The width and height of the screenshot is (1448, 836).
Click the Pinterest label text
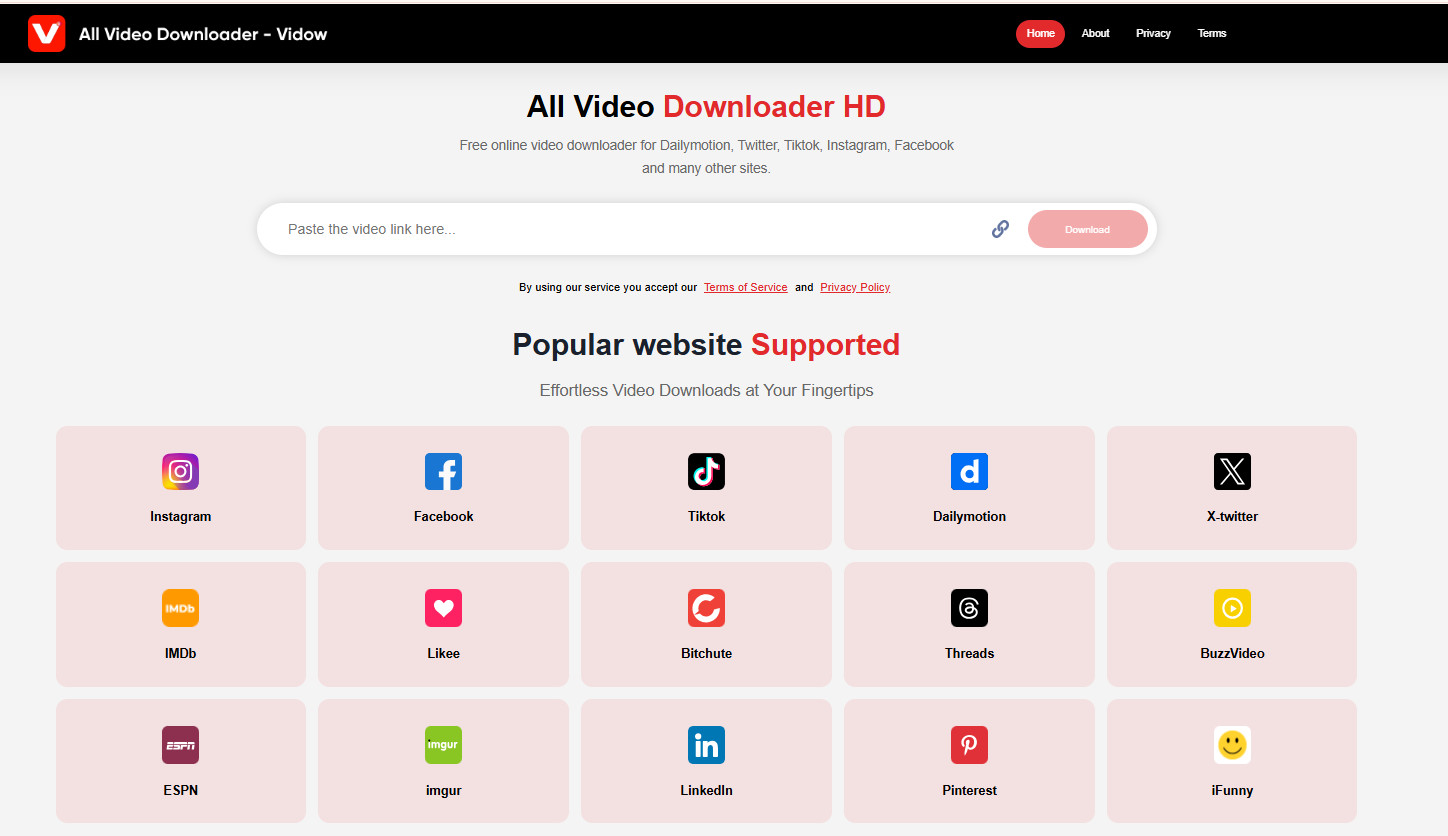(x=969, y=790)
